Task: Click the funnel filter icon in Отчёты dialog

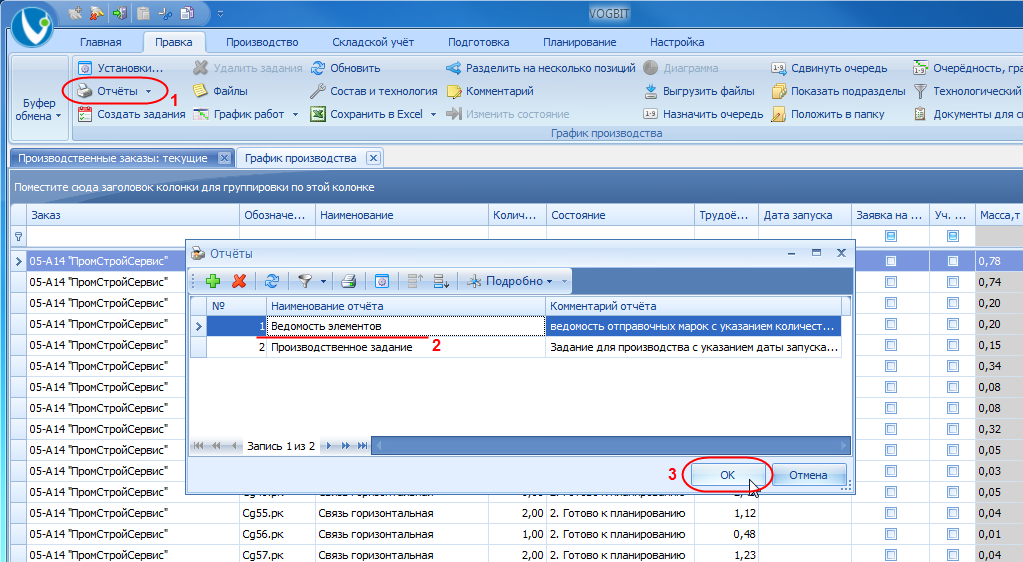Action: pos(305,281)
